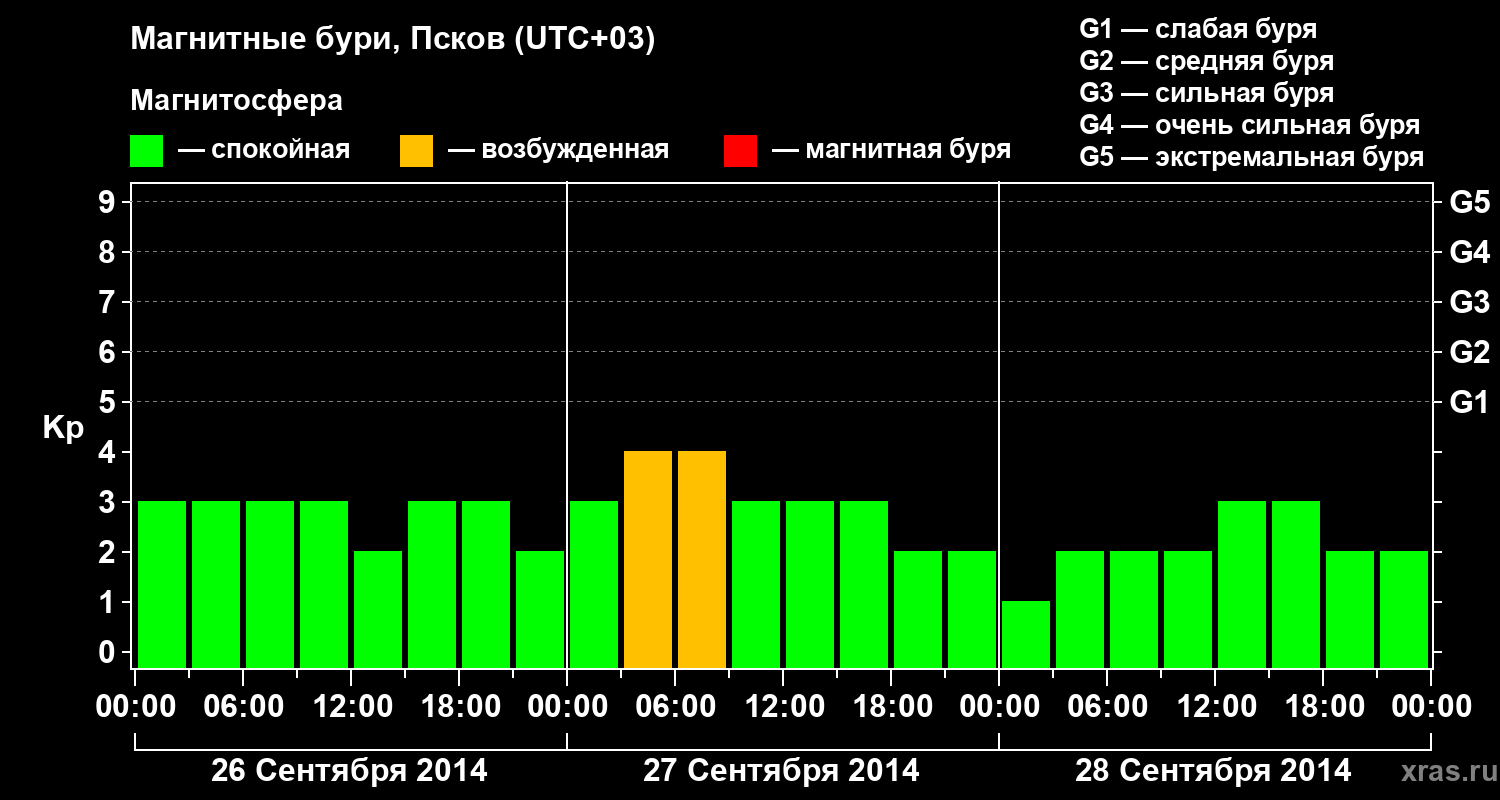This screenshot has height=800, width=1500.
Task: Click the 26 September 12:00–15:00 bar at Kp 2
Action: (x=378, y=609)
